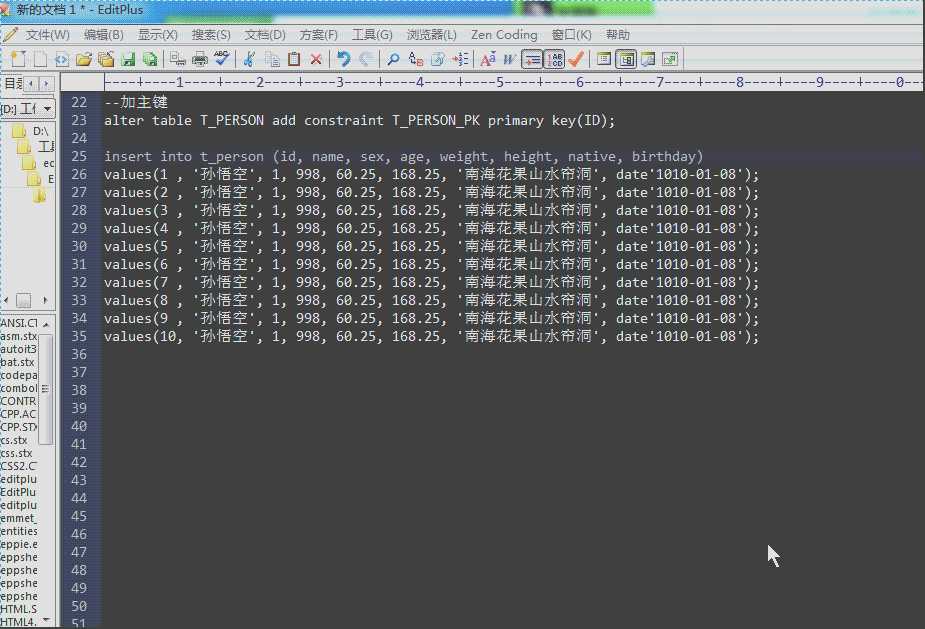
Task: Open the 窗口(K) menu
Action: tap(572, 35)
